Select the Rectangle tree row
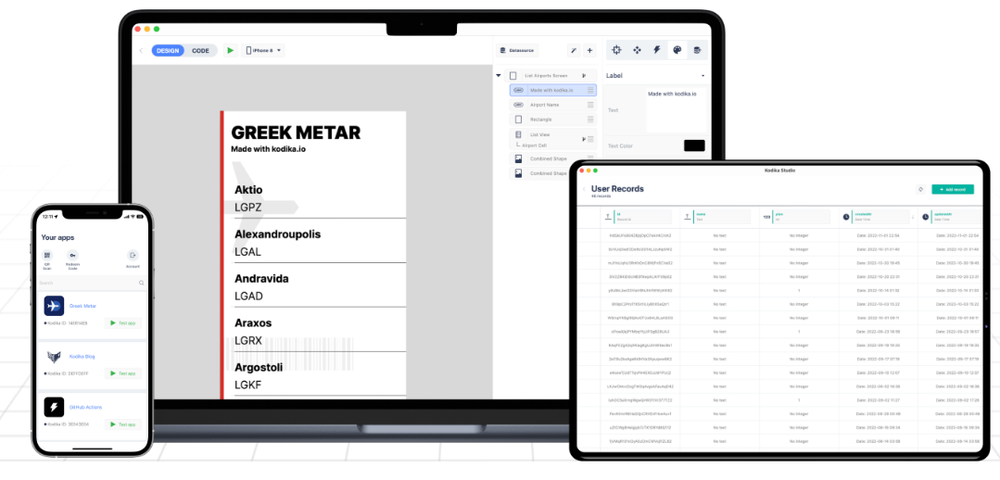Screen dimensions: 1000x480 (553, 119)
